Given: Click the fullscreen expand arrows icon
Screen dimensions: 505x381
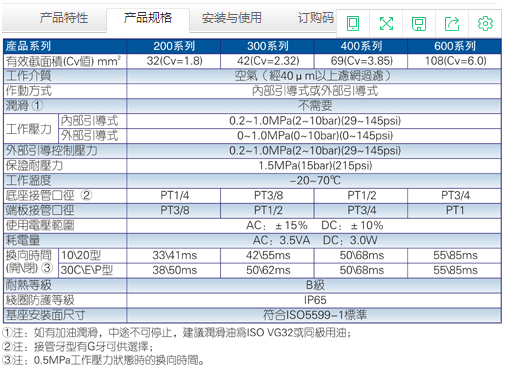Looking at the screenshot, I should (386, 24).
